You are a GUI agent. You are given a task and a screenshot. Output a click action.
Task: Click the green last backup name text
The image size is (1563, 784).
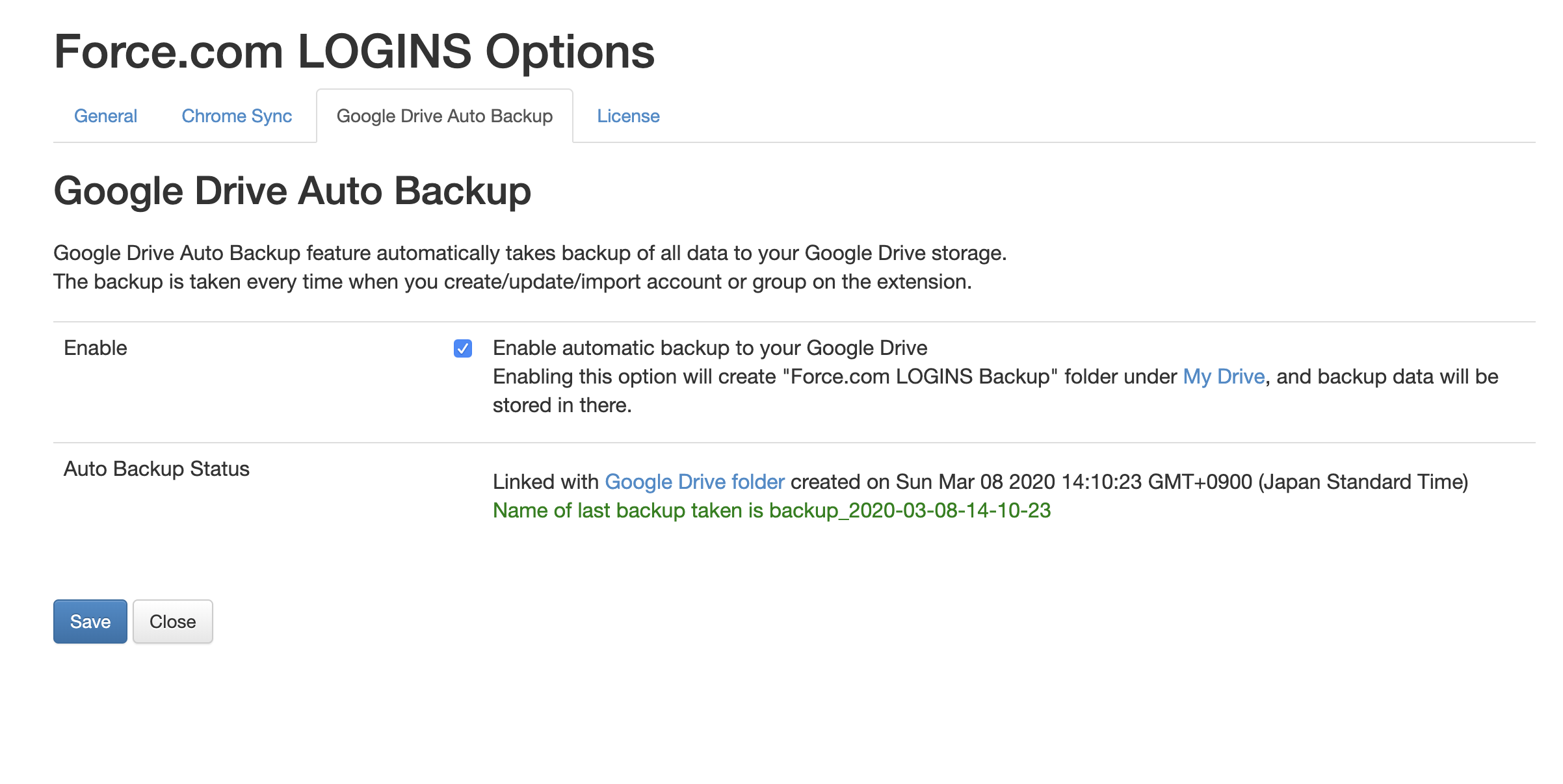pos(772,511)
